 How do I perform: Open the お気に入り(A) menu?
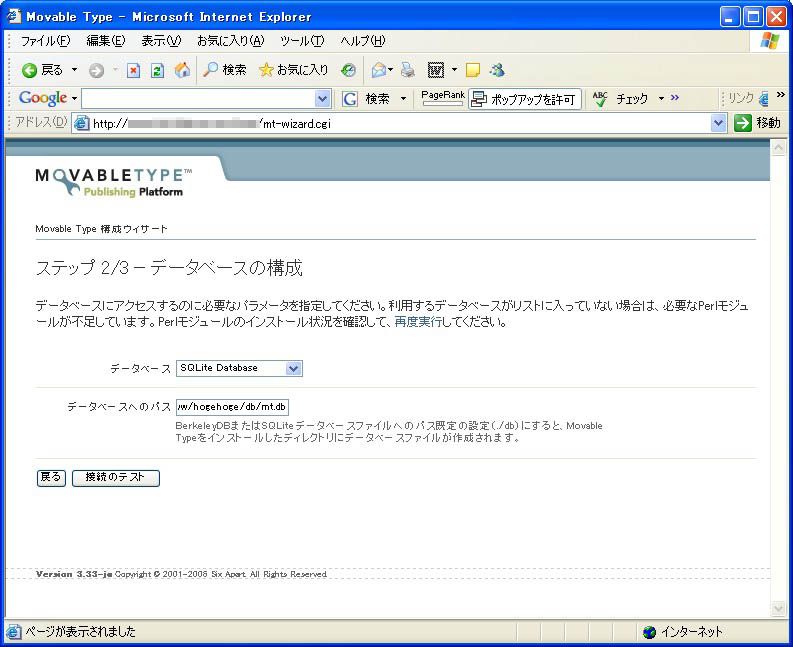click(x=230, y=40)
